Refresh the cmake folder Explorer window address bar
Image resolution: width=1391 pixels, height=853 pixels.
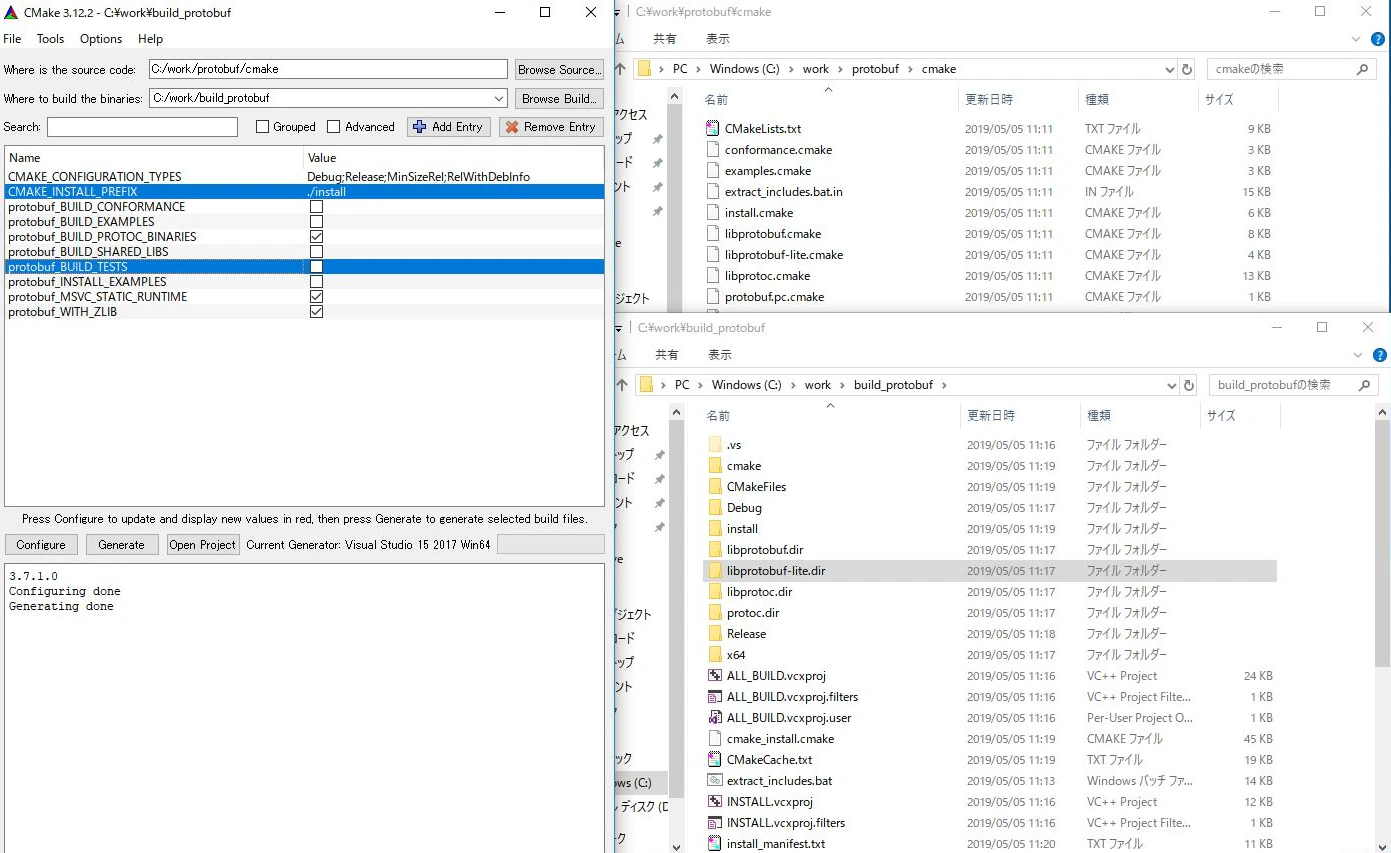(1187, 69)
